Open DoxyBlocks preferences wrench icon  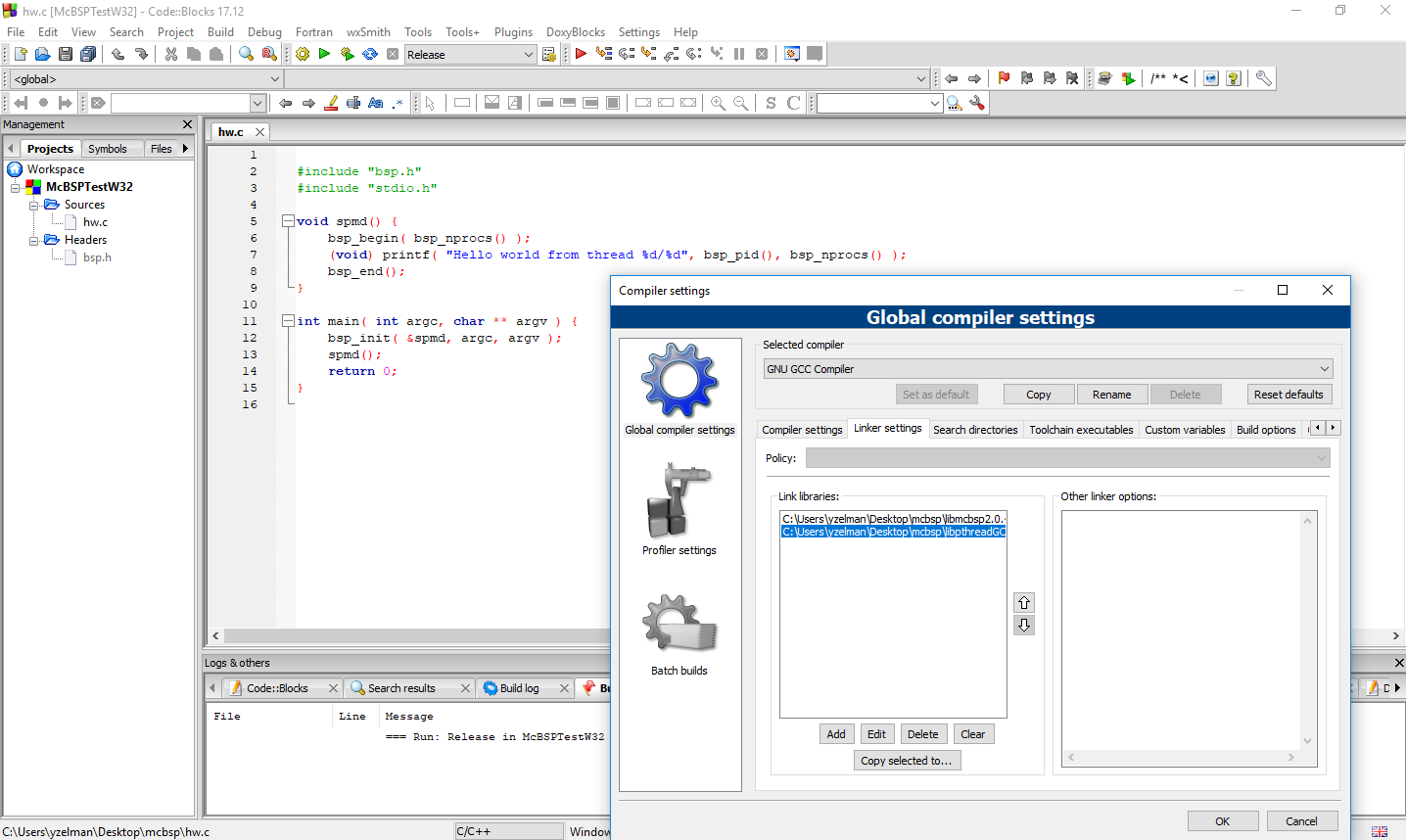pos(1264,78)
